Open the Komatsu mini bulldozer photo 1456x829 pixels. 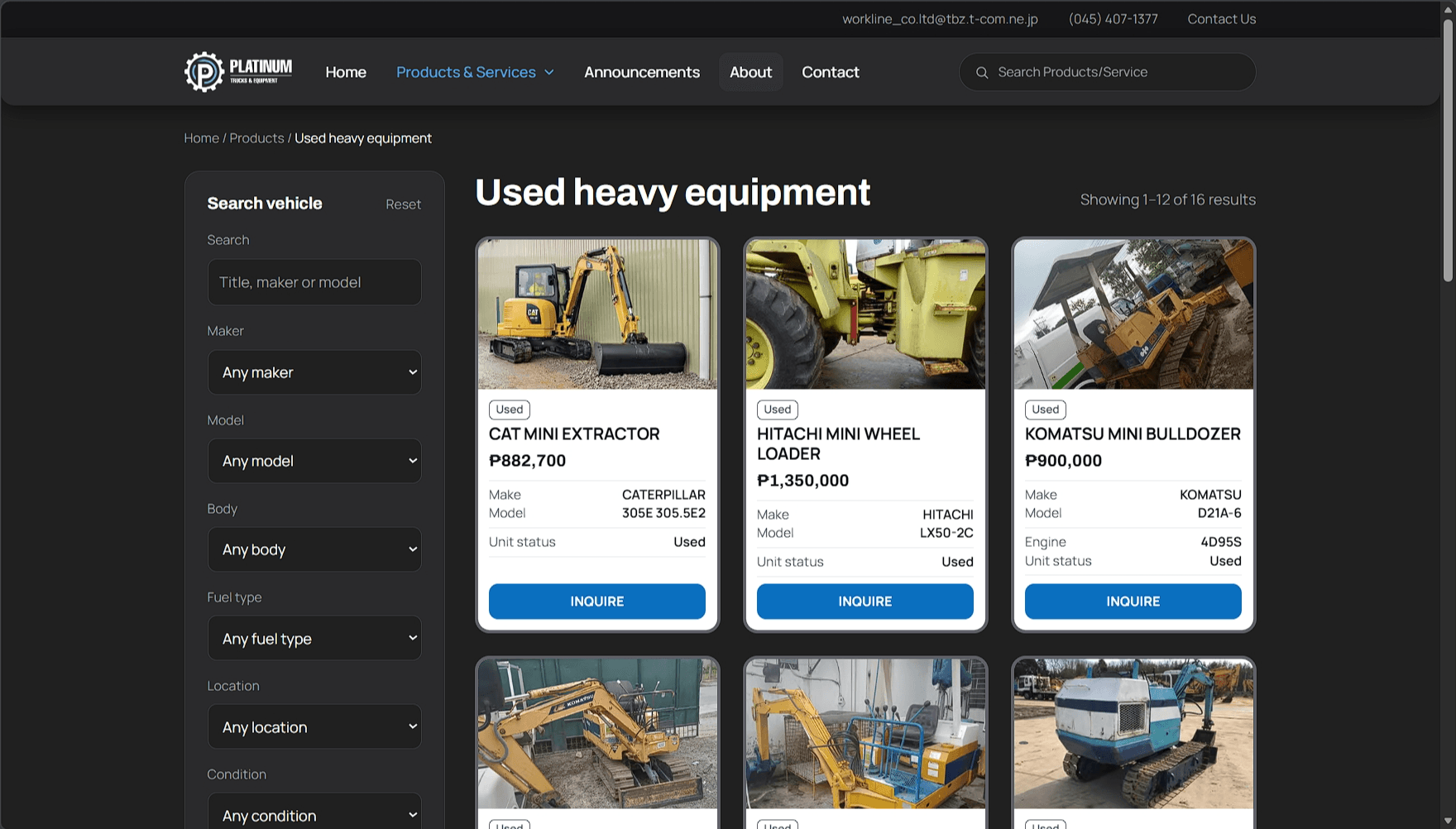coord(1133,314)
